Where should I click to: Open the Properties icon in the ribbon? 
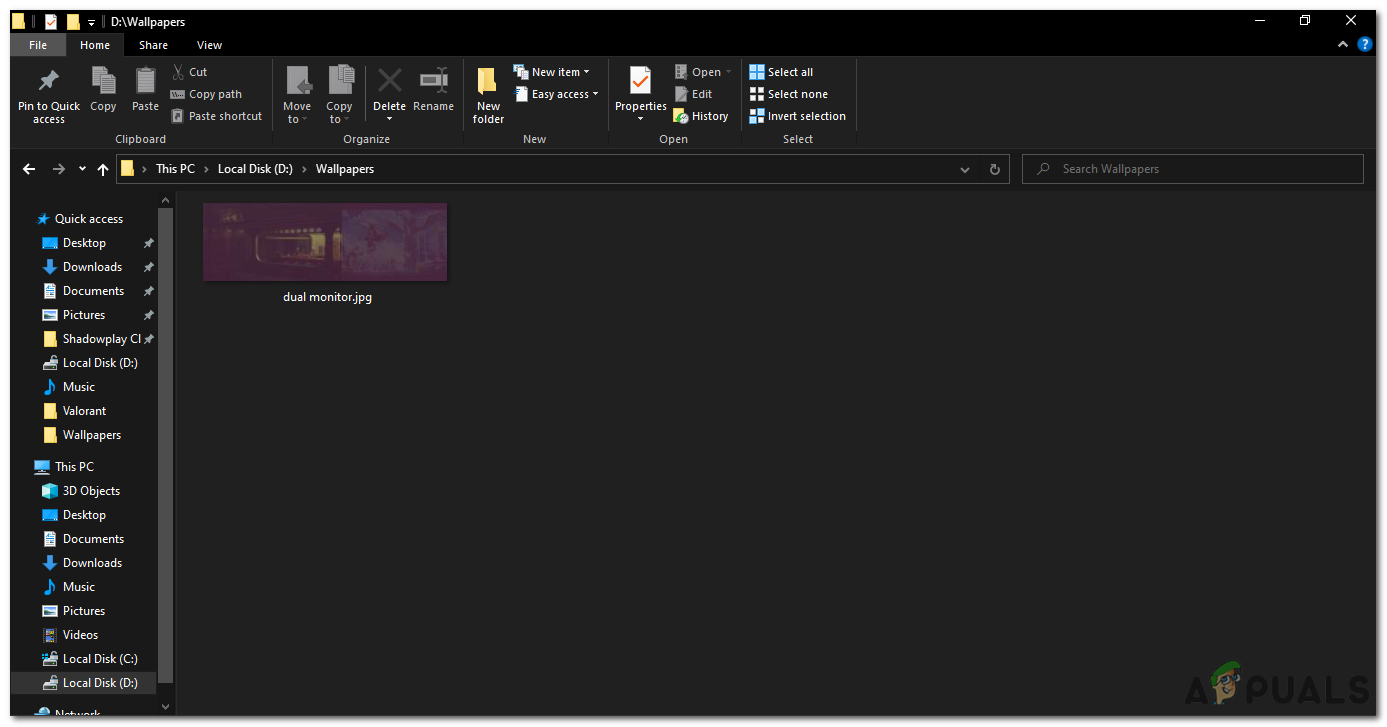639,93
